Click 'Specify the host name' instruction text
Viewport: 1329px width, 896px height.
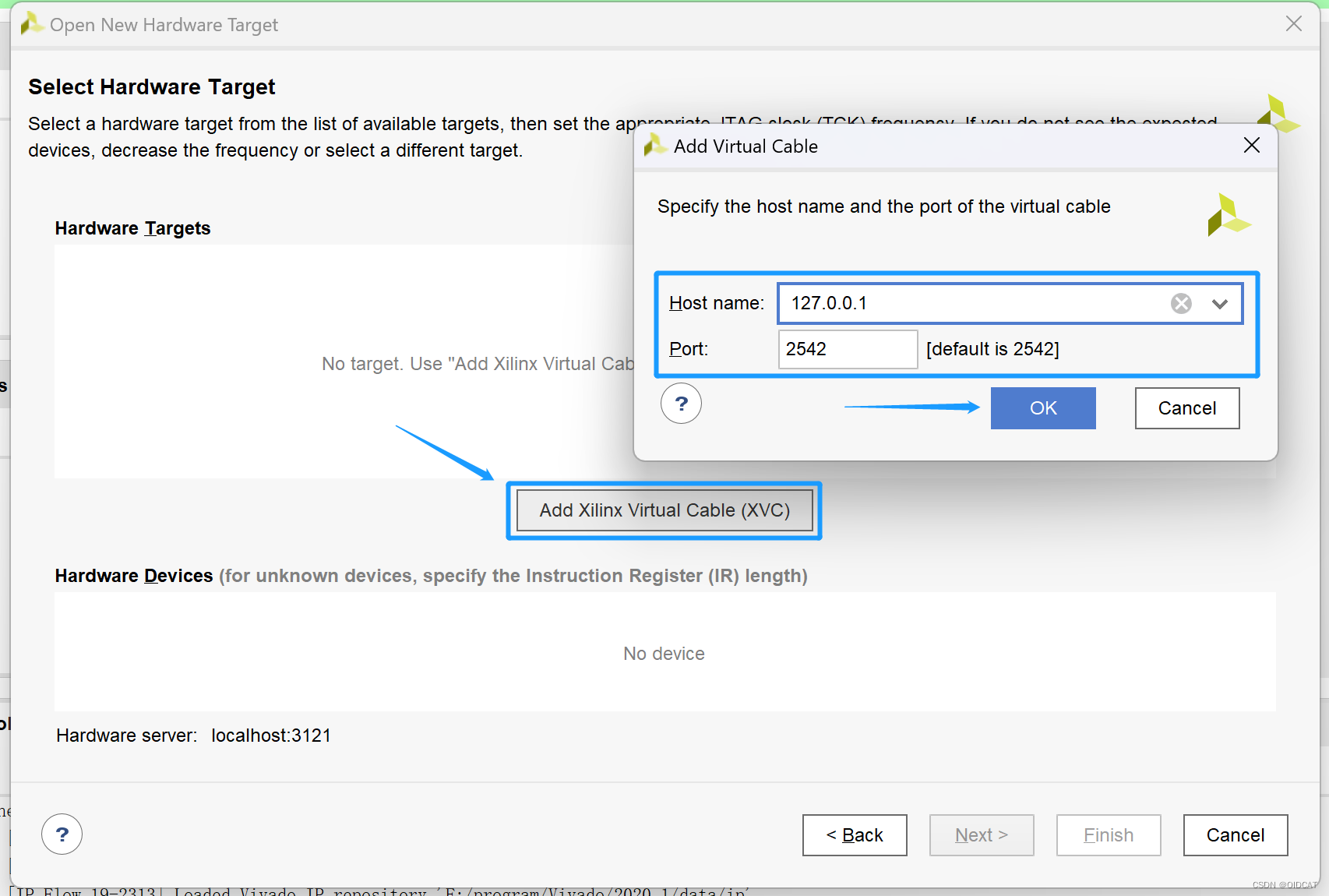[x=884, y=206]
